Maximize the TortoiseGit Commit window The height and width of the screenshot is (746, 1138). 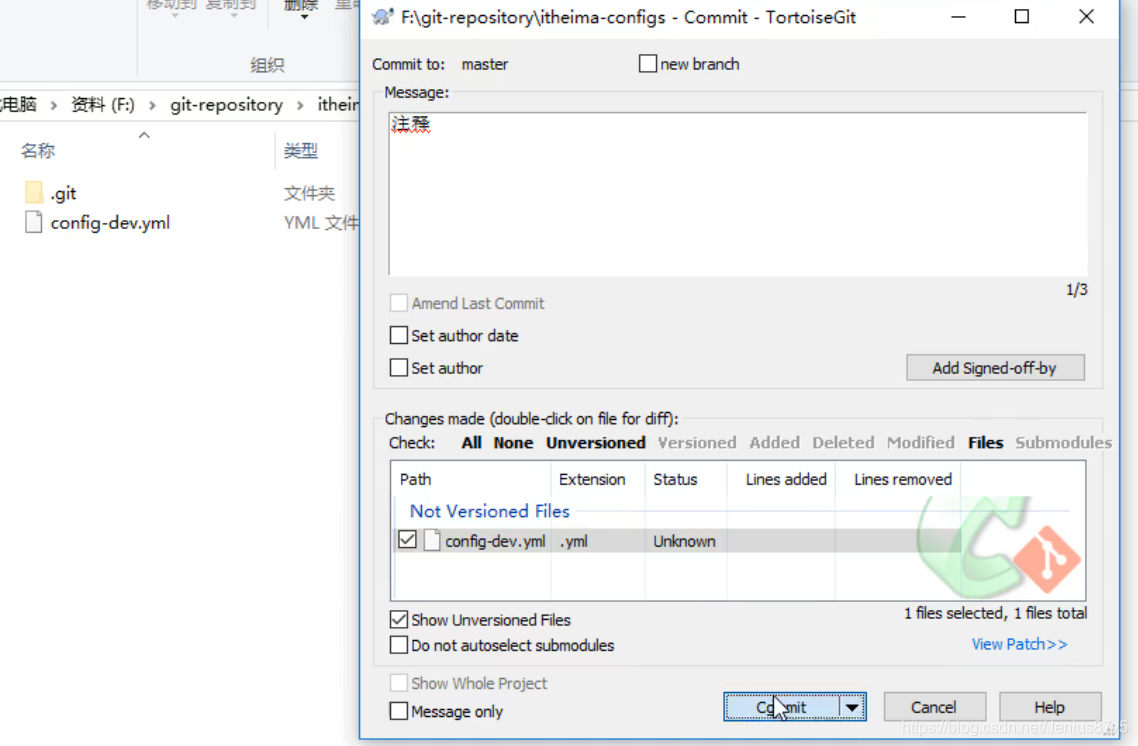(1022, 17)
